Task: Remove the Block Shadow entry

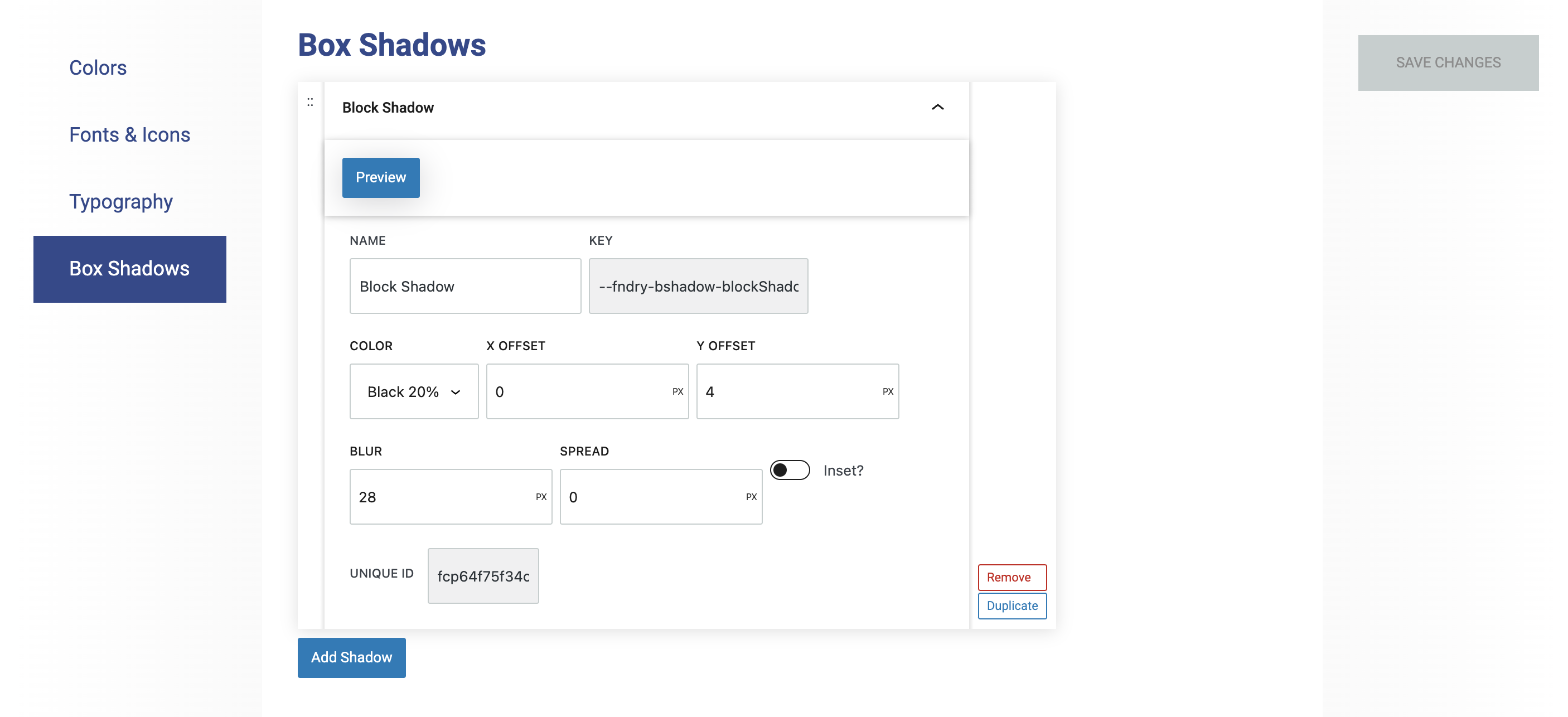Action: tap(1012, 577)
